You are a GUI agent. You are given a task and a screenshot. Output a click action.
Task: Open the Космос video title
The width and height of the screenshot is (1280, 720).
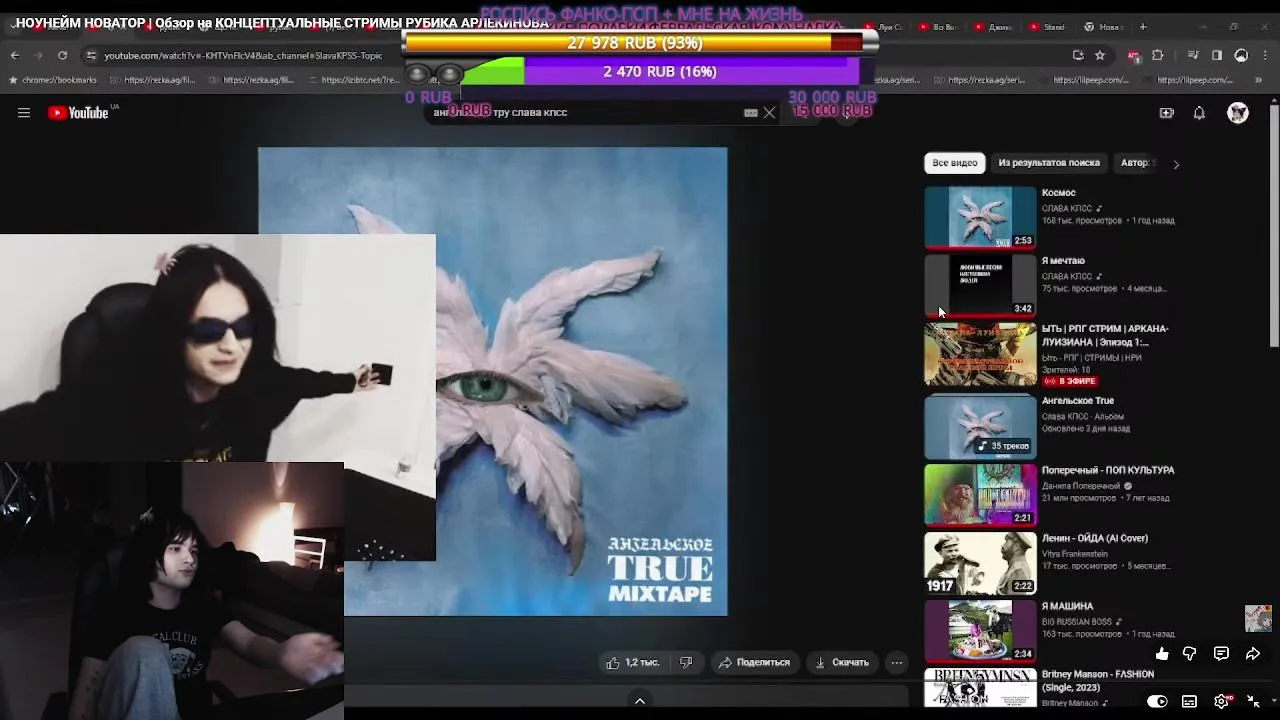click(1058, 193)
